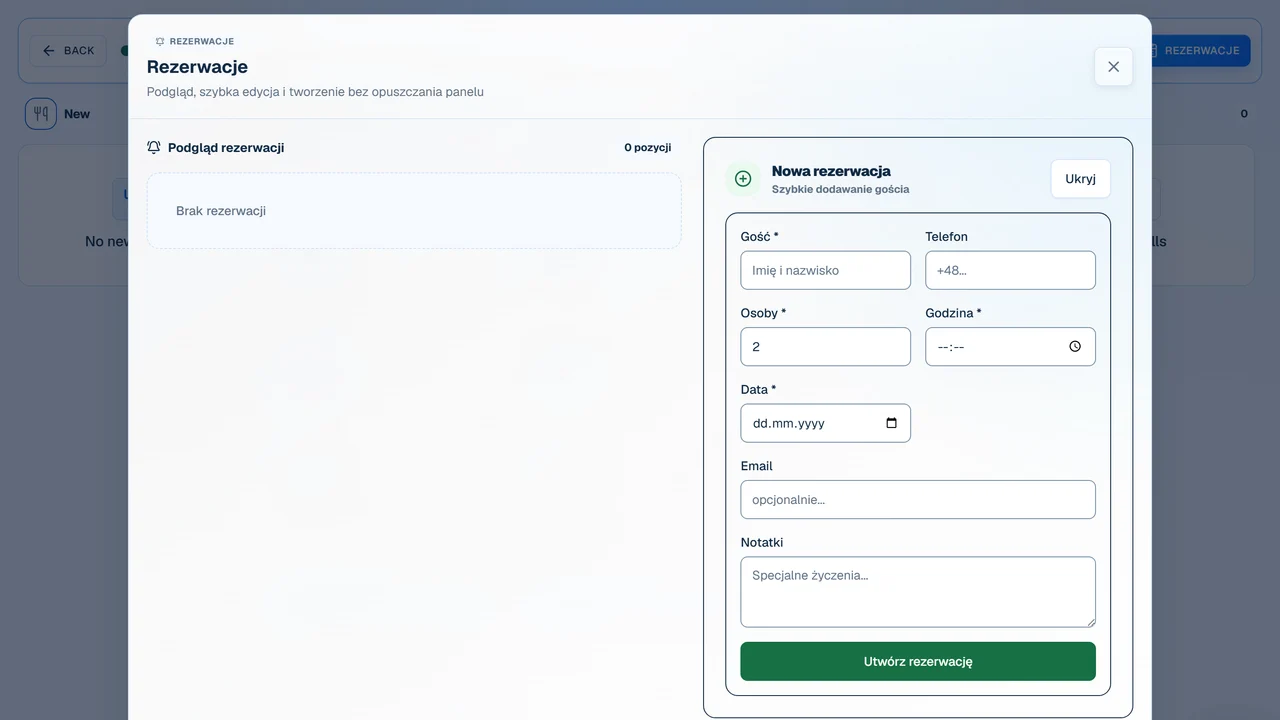This screenshot has height=720, width=1280.
Task: Click the Data date field
Action: coord(826,423)
